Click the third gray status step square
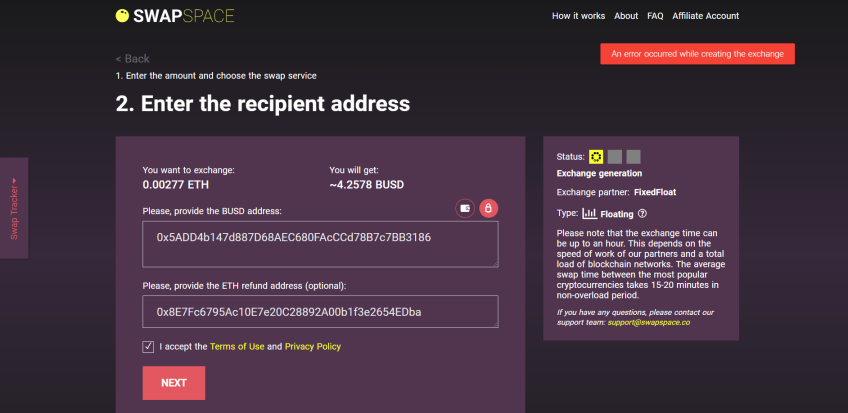This screenshot has width=848, height=413. [x=633, y=157]
